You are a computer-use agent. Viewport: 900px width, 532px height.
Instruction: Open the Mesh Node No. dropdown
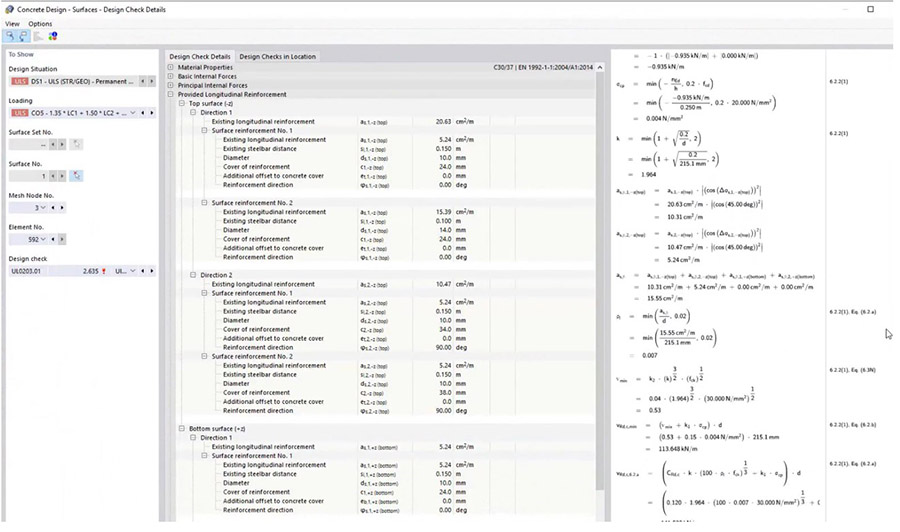(x=43, y=208)
